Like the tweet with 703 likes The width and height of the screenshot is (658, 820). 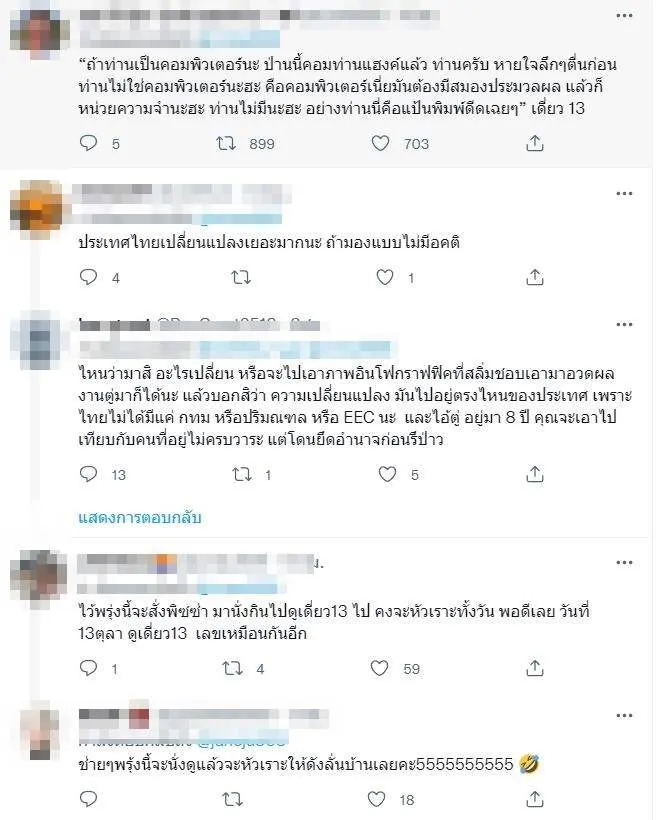[x=380, y=143]
